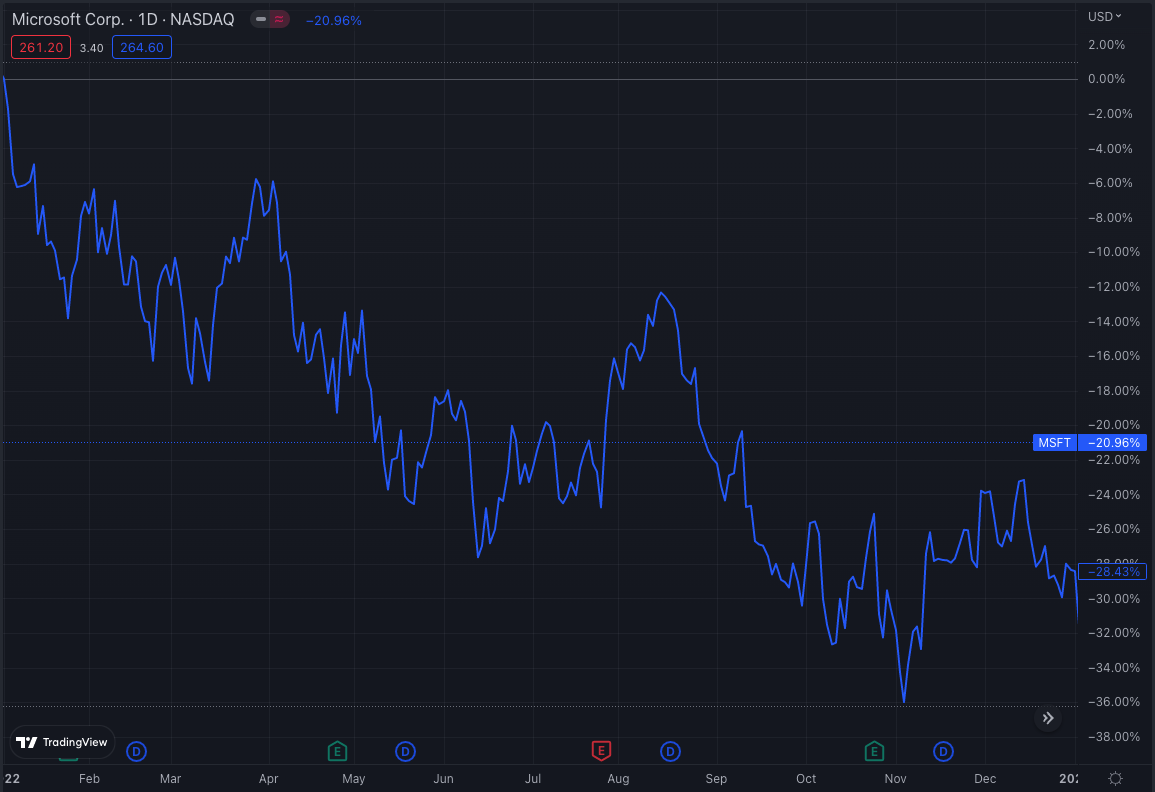Image resolution: width=1155 pixels, height=792 pixels.
Task: Click the TradingView logo
Action: 62,742
